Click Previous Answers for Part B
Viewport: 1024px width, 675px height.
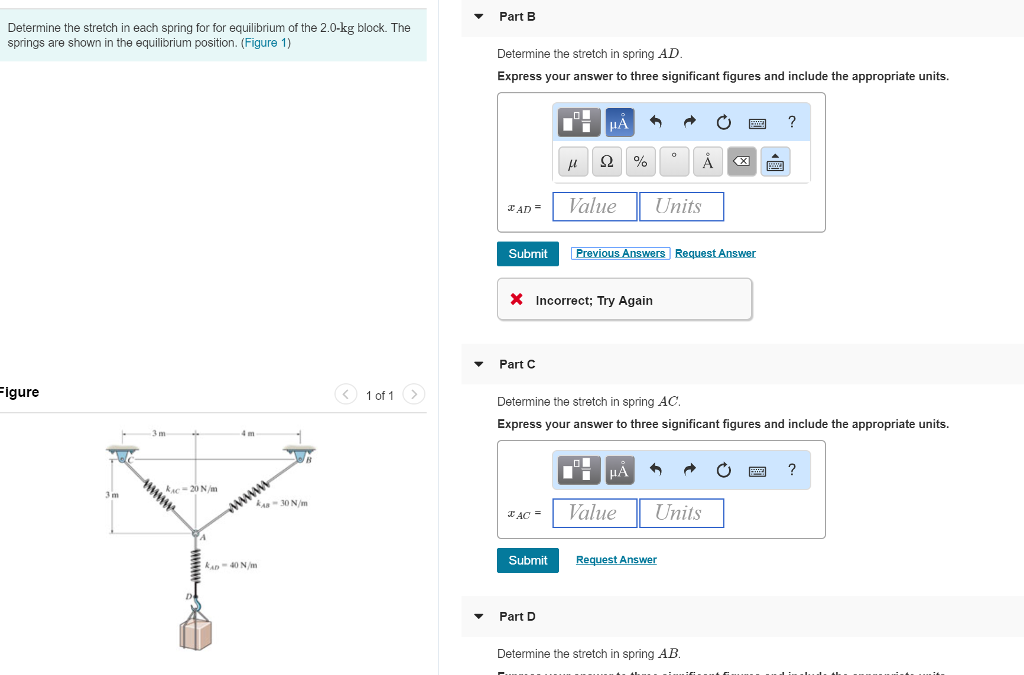pyautogui.click(x=620, y=253)
